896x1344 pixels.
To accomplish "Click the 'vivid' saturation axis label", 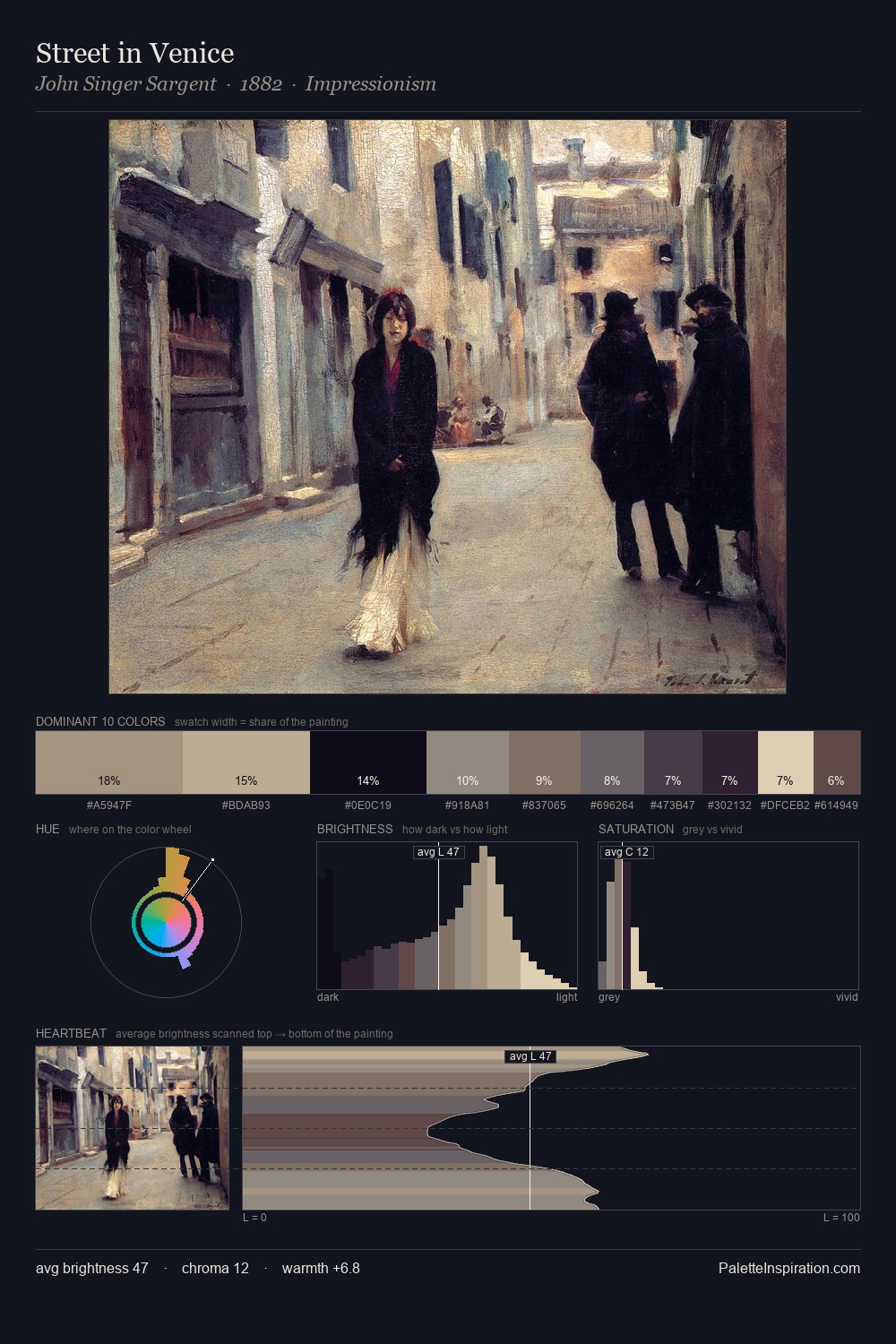I will [847, 997].
